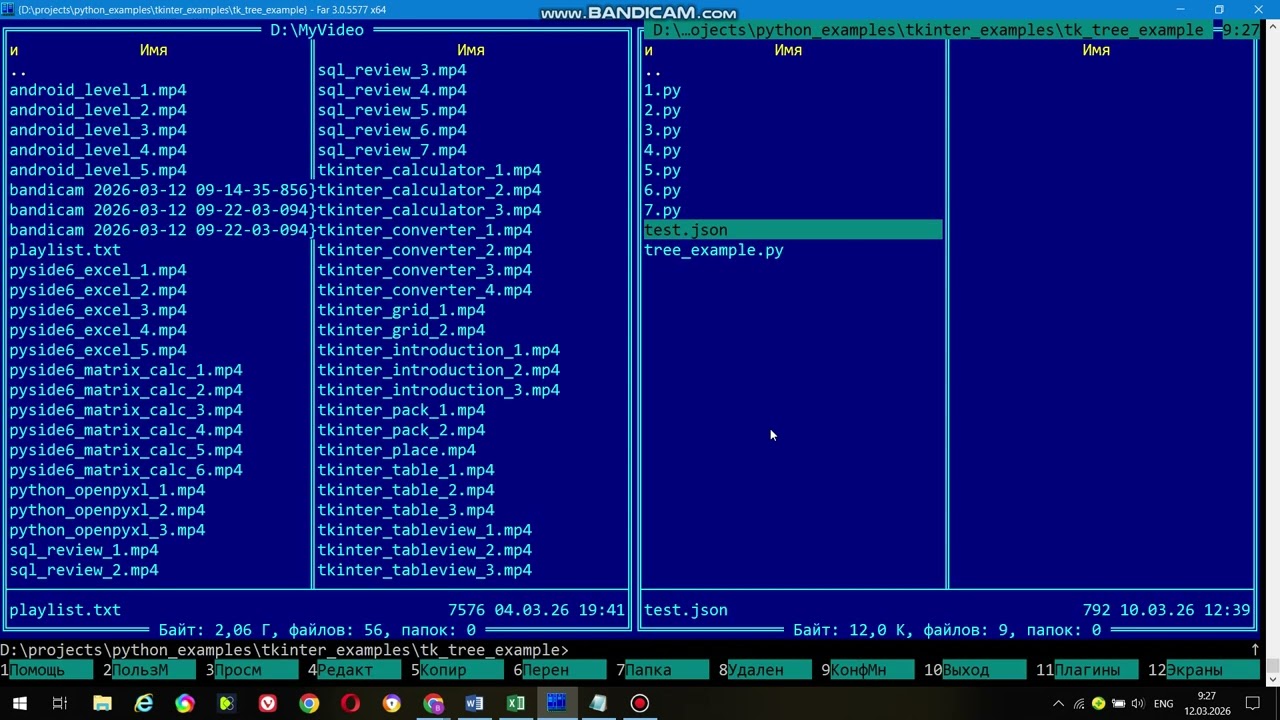Click Bandicam red record taskbar icon
Viewport: 1280px width, 720px height.
click(x=639, y=703)
